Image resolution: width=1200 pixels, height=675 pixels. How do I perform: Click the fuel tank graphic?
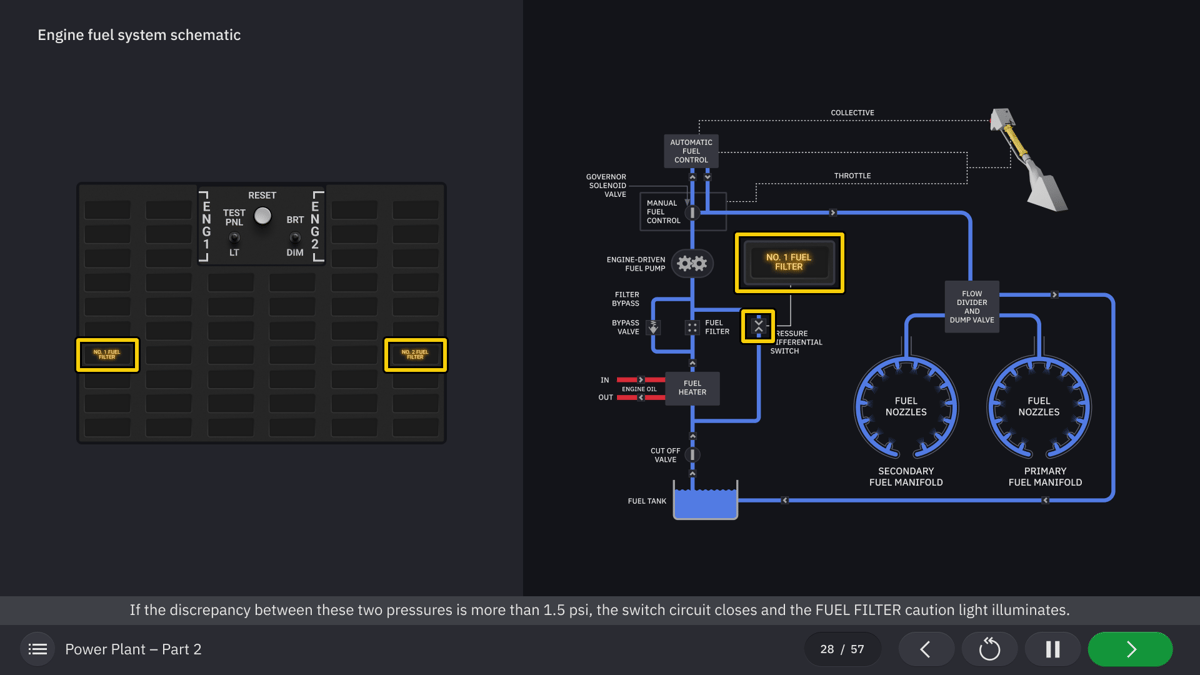705,501
